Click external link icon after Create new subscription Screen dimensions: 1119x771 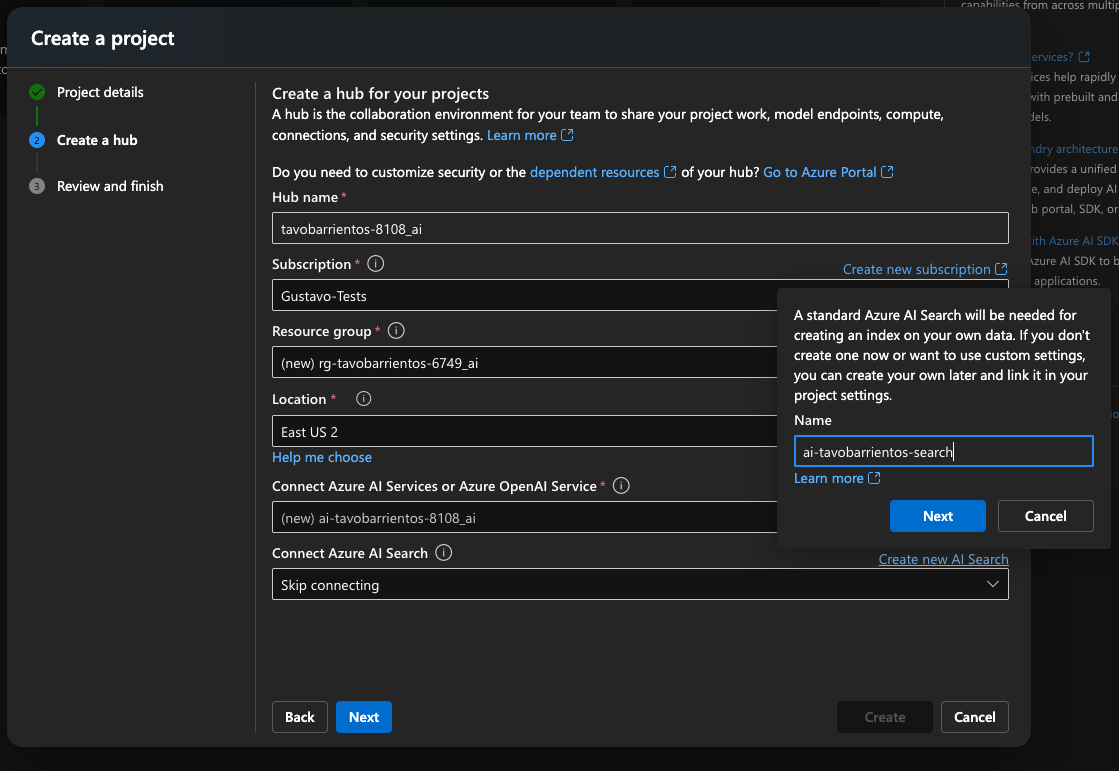pos(1001,269)
